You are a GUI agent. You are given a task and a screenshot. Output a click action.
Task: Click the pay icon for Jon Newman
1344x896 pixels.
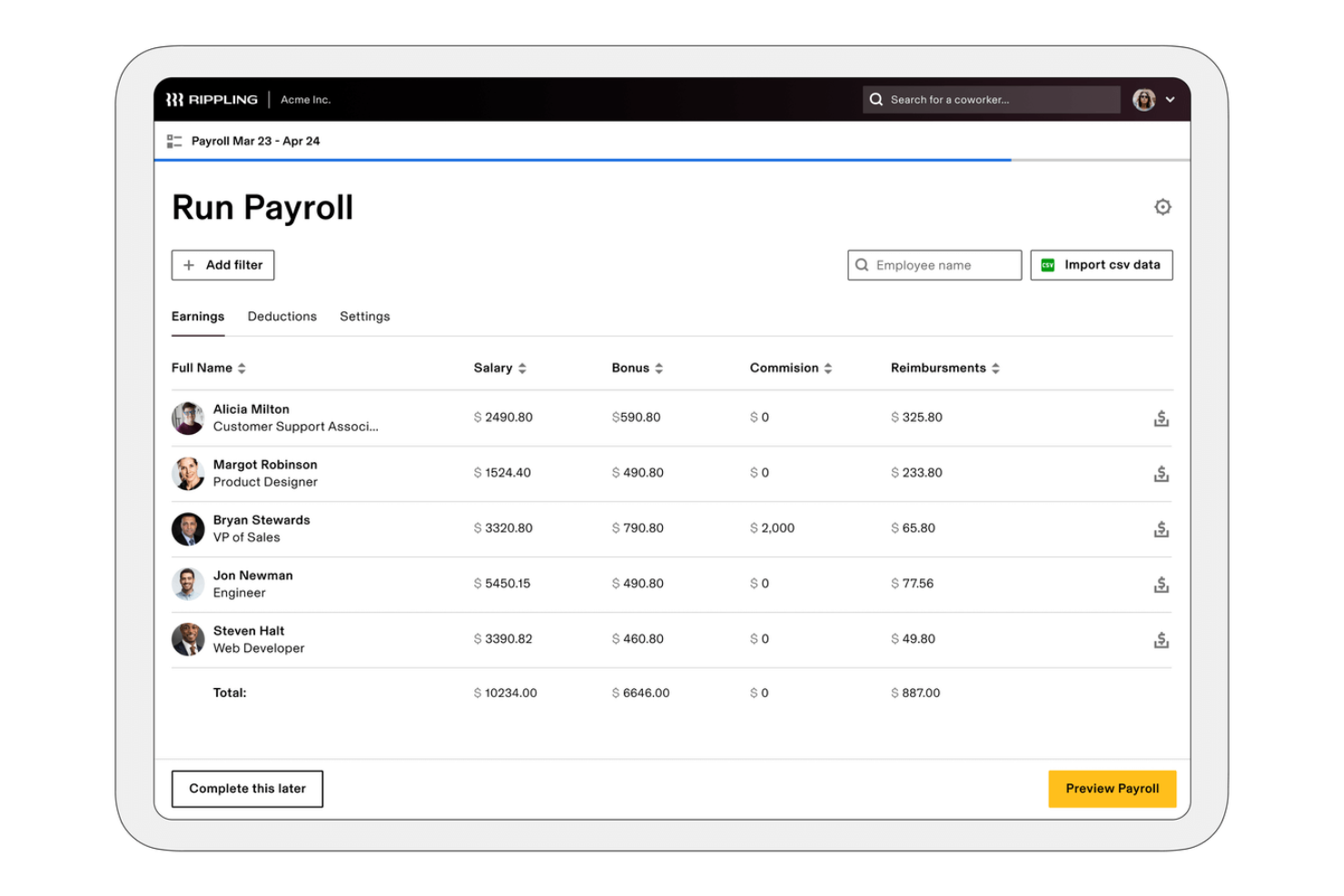point(1161,585)
